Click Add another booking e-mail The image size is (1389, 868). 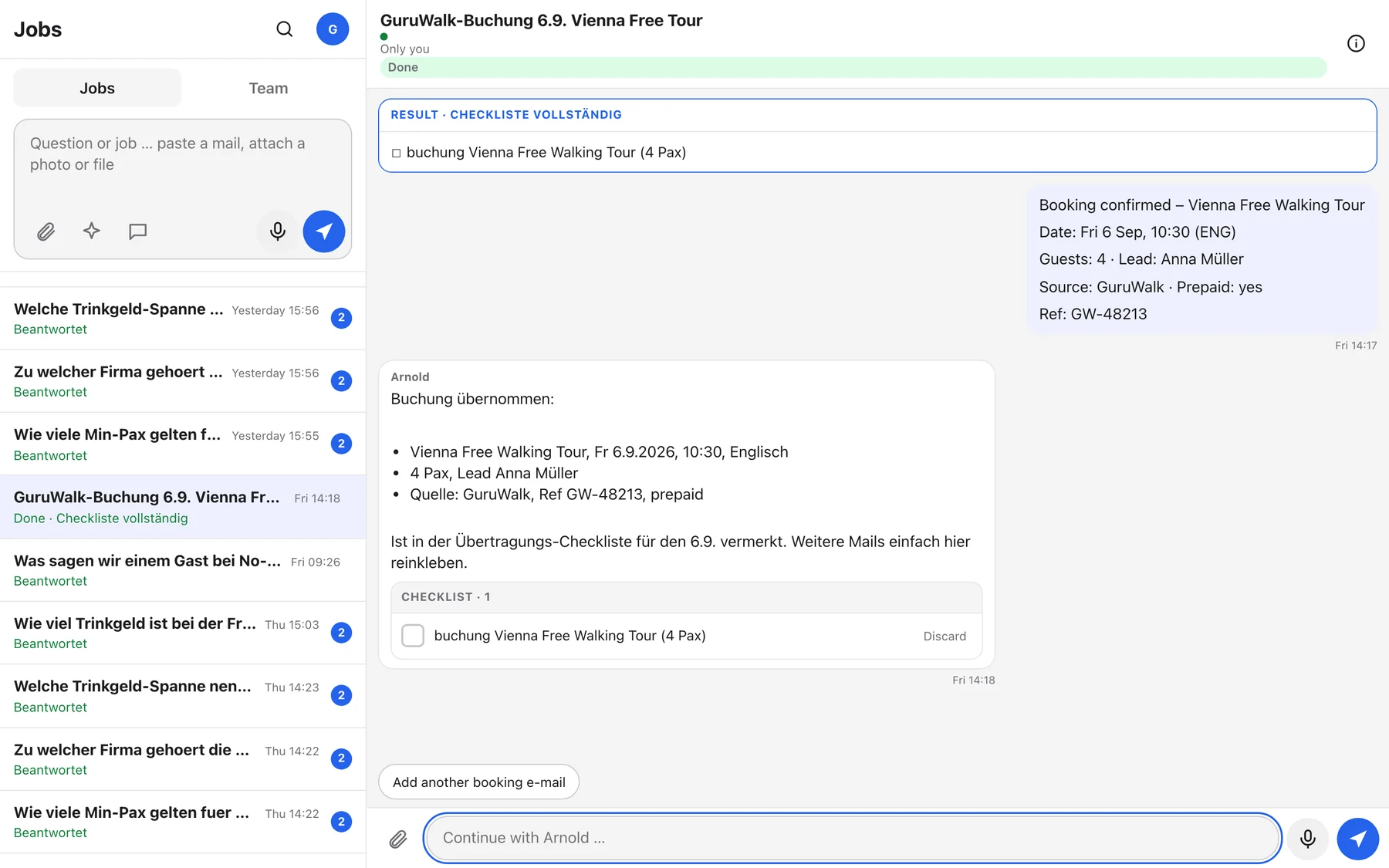click(x=479, y=782)
